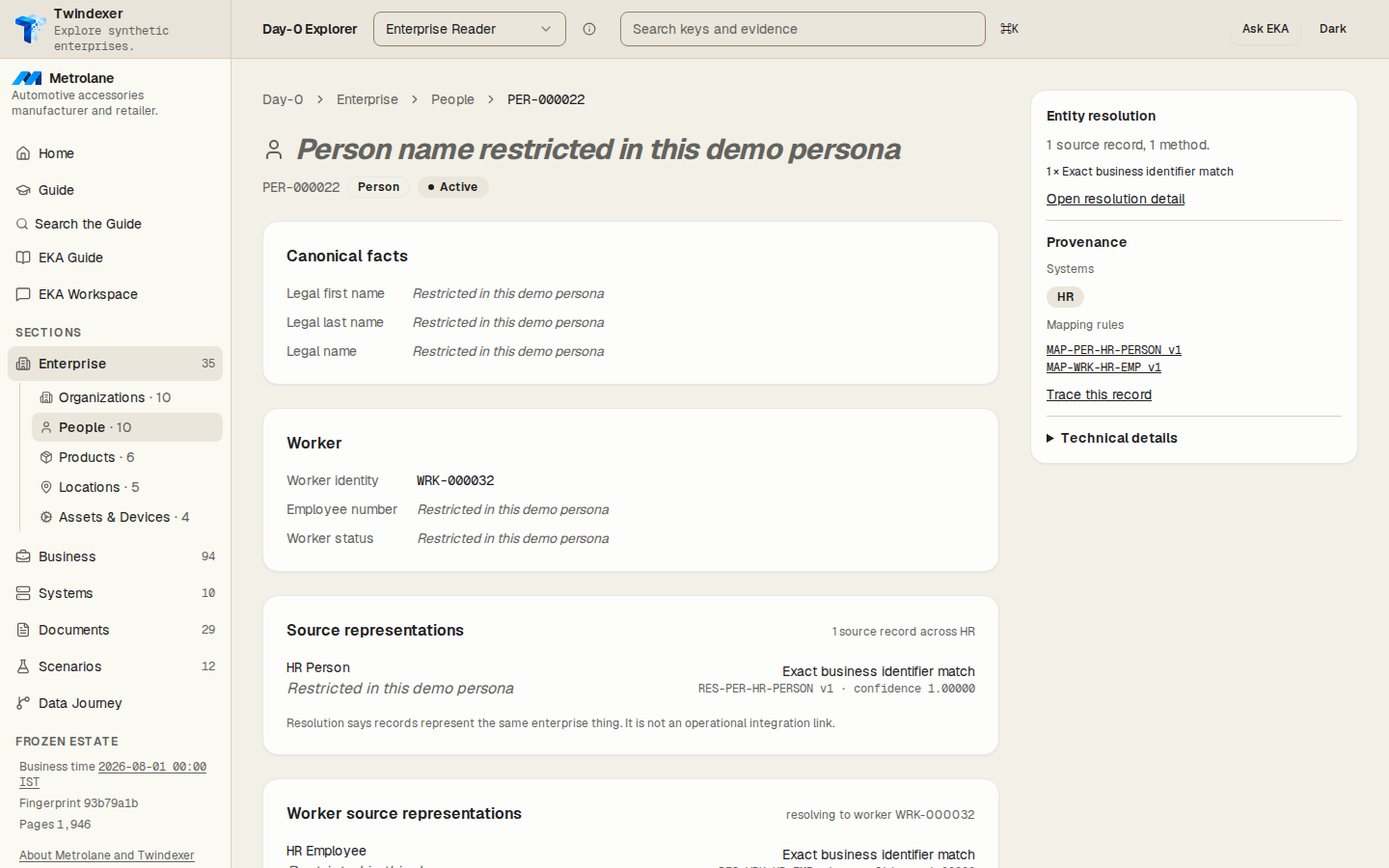This screenshot has height=868, width=1389.
Task: Click the Twindexer logo icon
Action: pyautogui.click(x=30, y=28)
